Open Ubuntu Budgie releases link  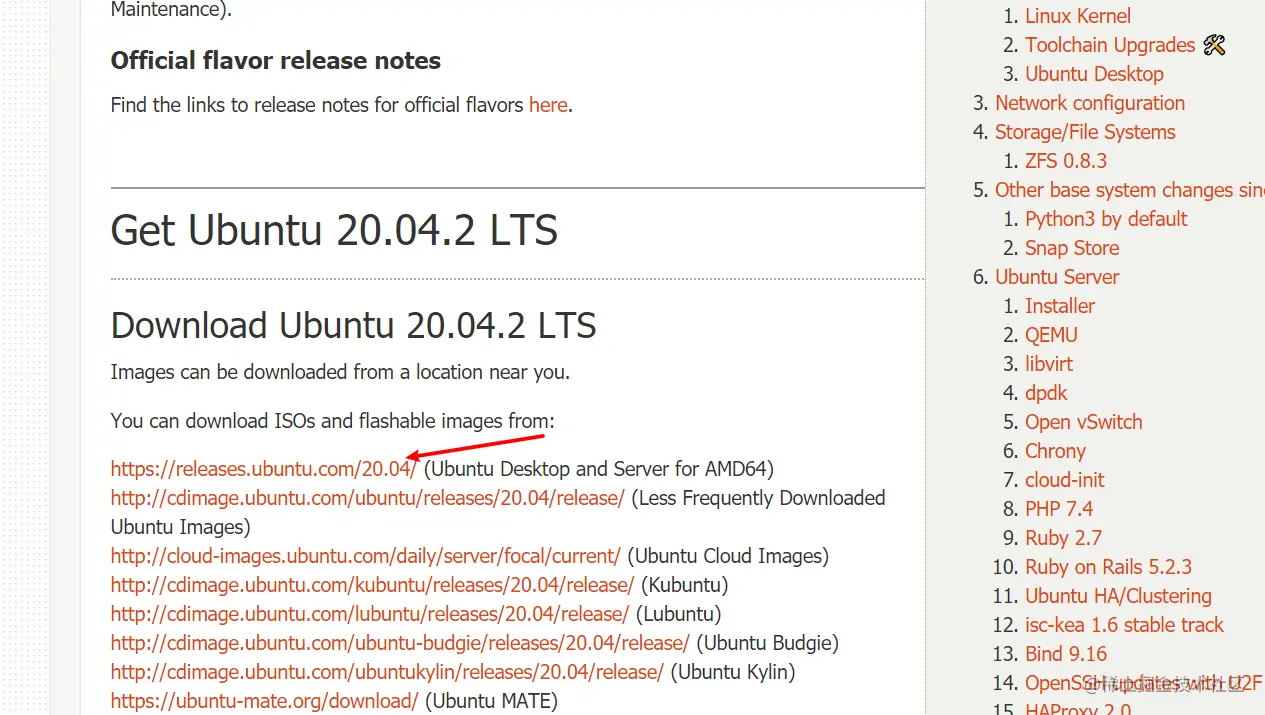400,643
